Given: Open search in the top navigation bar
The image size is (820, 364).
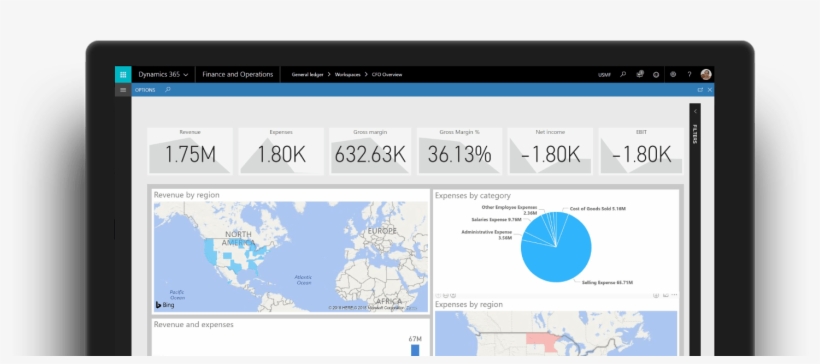Looking at the screenshot, I should tap(623, 74).
